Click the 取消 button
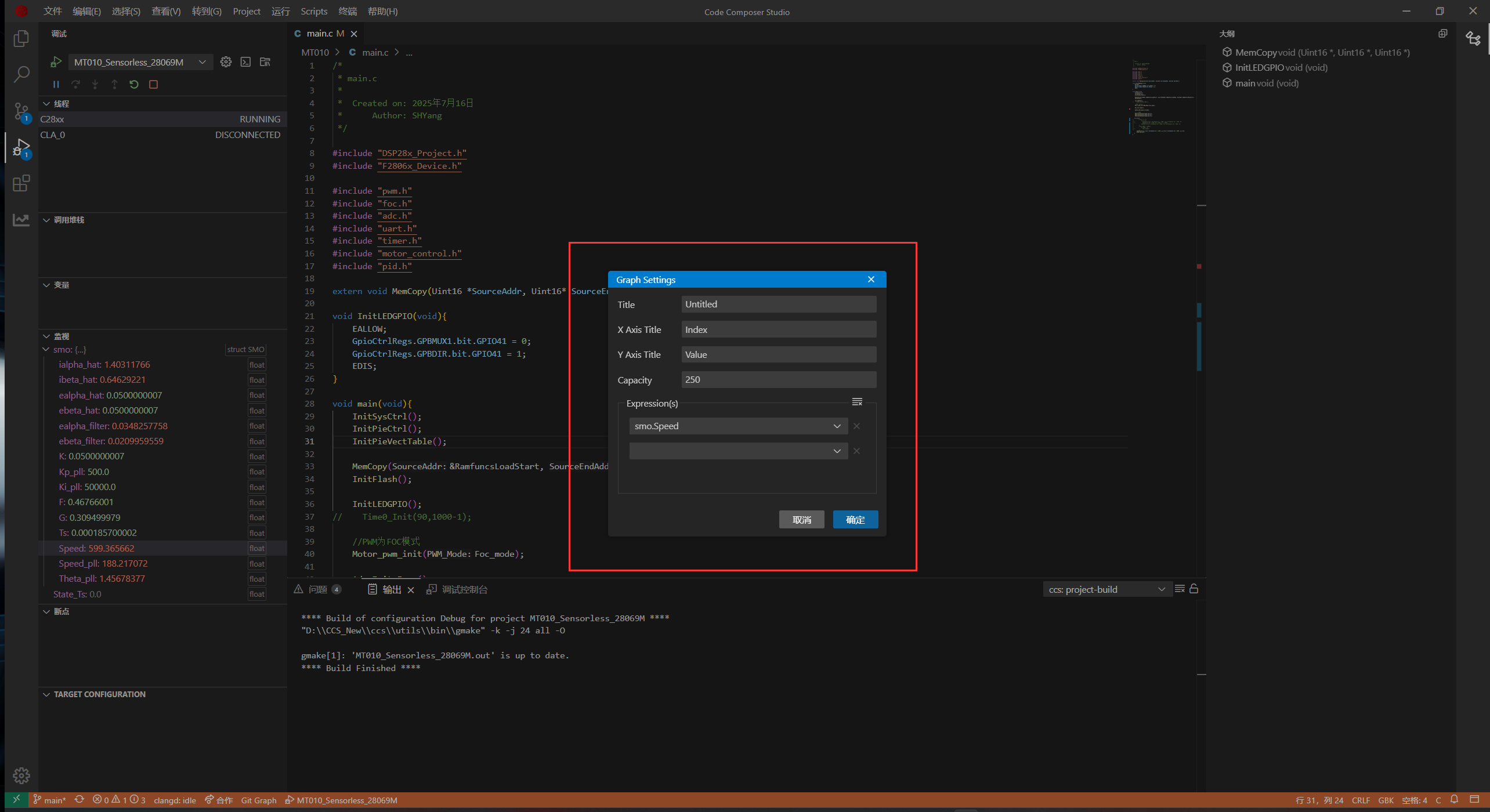 pos(801,520)
